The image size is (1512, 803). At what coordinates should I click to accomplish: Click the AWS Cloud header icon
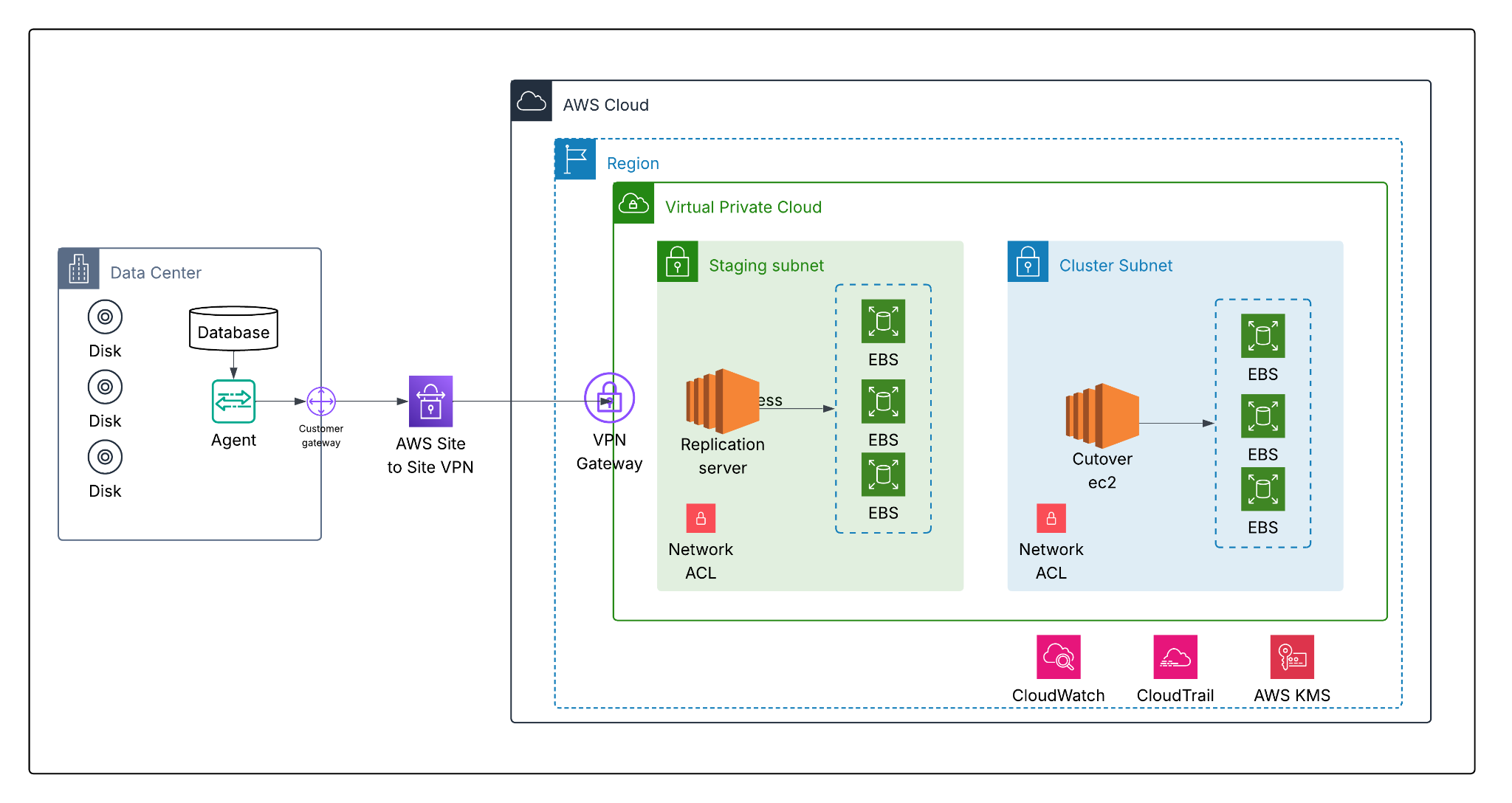point(532,101)
